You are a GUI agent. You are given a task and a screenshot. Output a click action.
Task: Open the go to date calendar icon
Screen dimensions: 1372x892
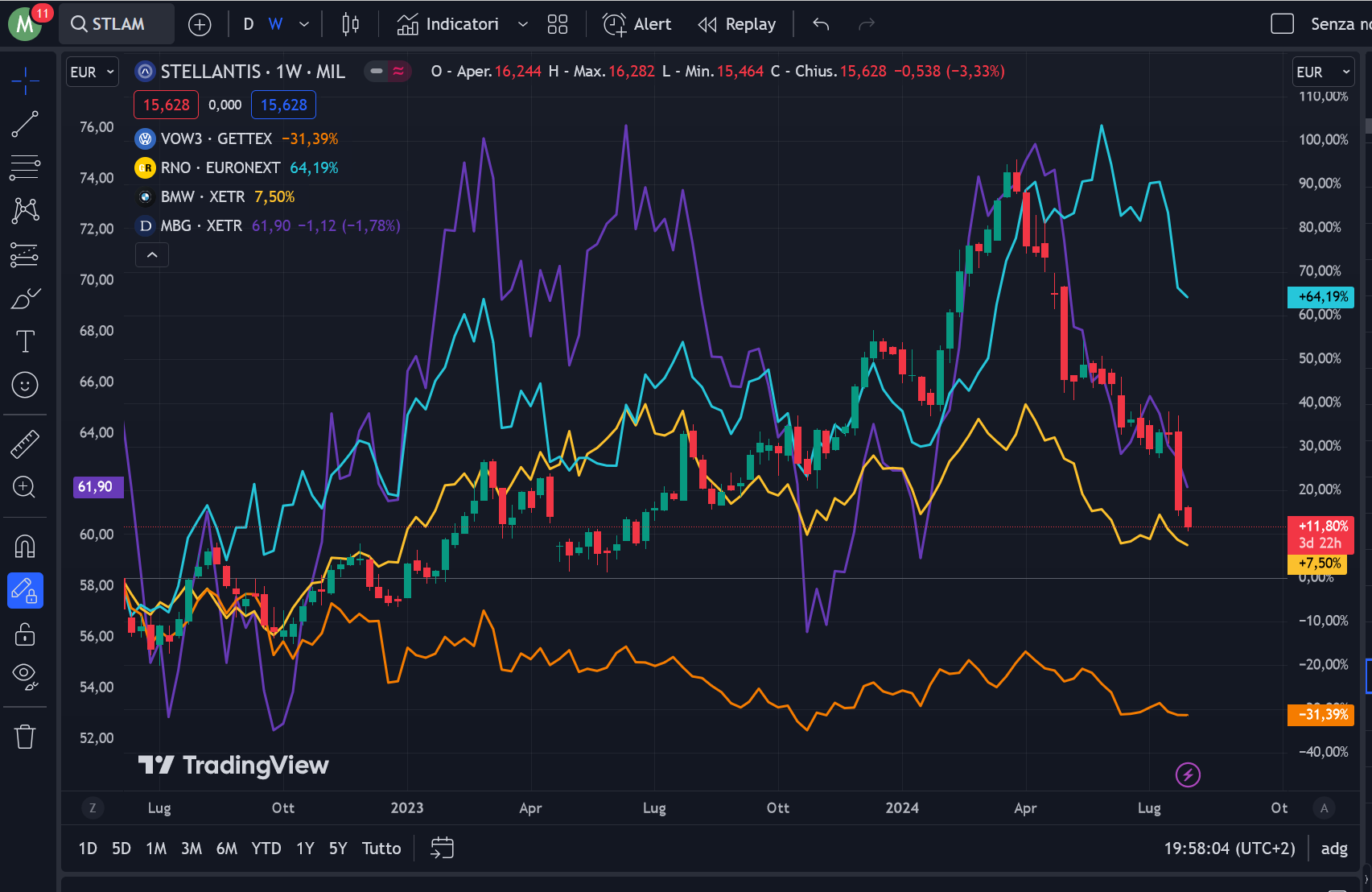[x=443, y=849]
